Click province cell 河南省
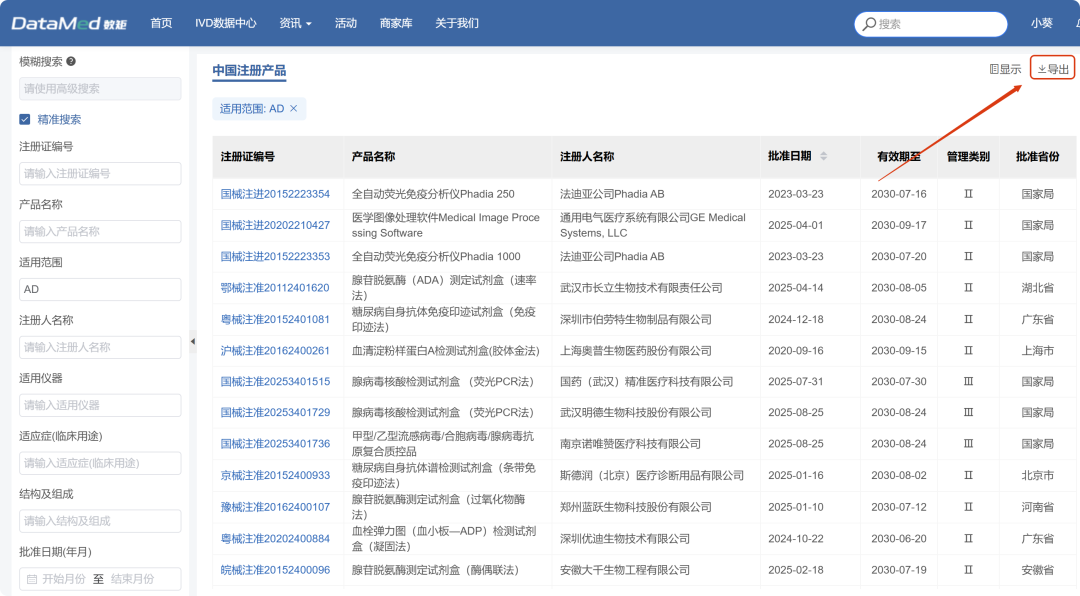Screen dimensions: 1080x596 [x=1037, y=507]
